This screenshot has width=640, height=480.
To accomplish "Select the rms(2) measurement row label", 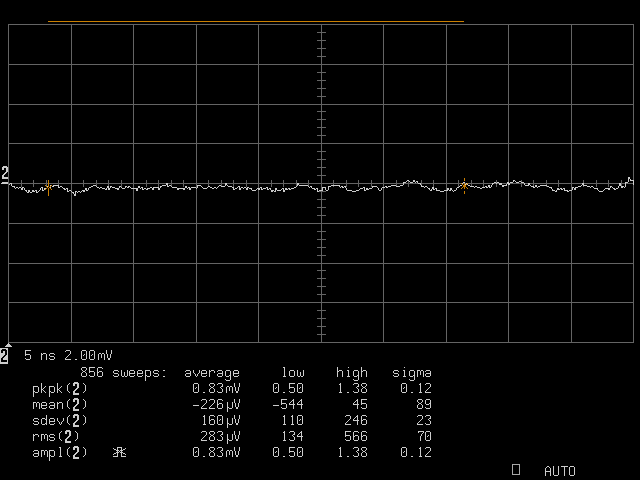I will click(56, 437).
